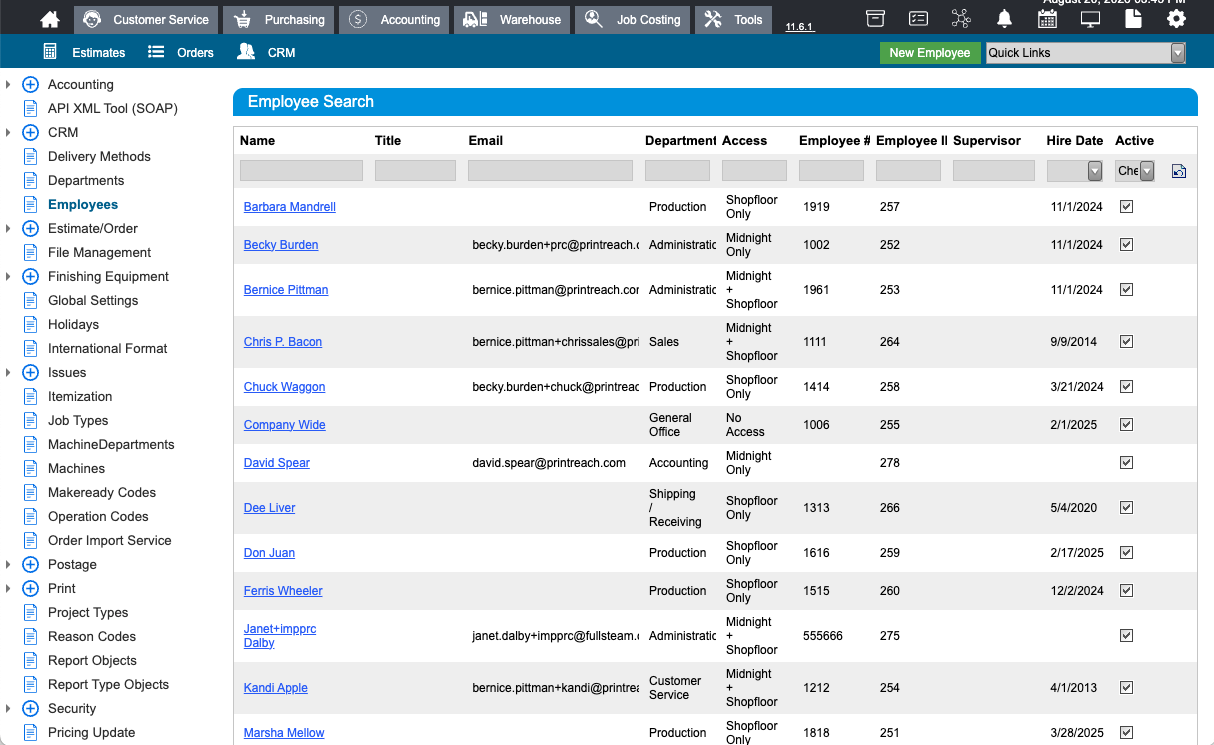Click the monitor display icon
This screenshot has height=745, width=1214.
tap(1090, 19)
